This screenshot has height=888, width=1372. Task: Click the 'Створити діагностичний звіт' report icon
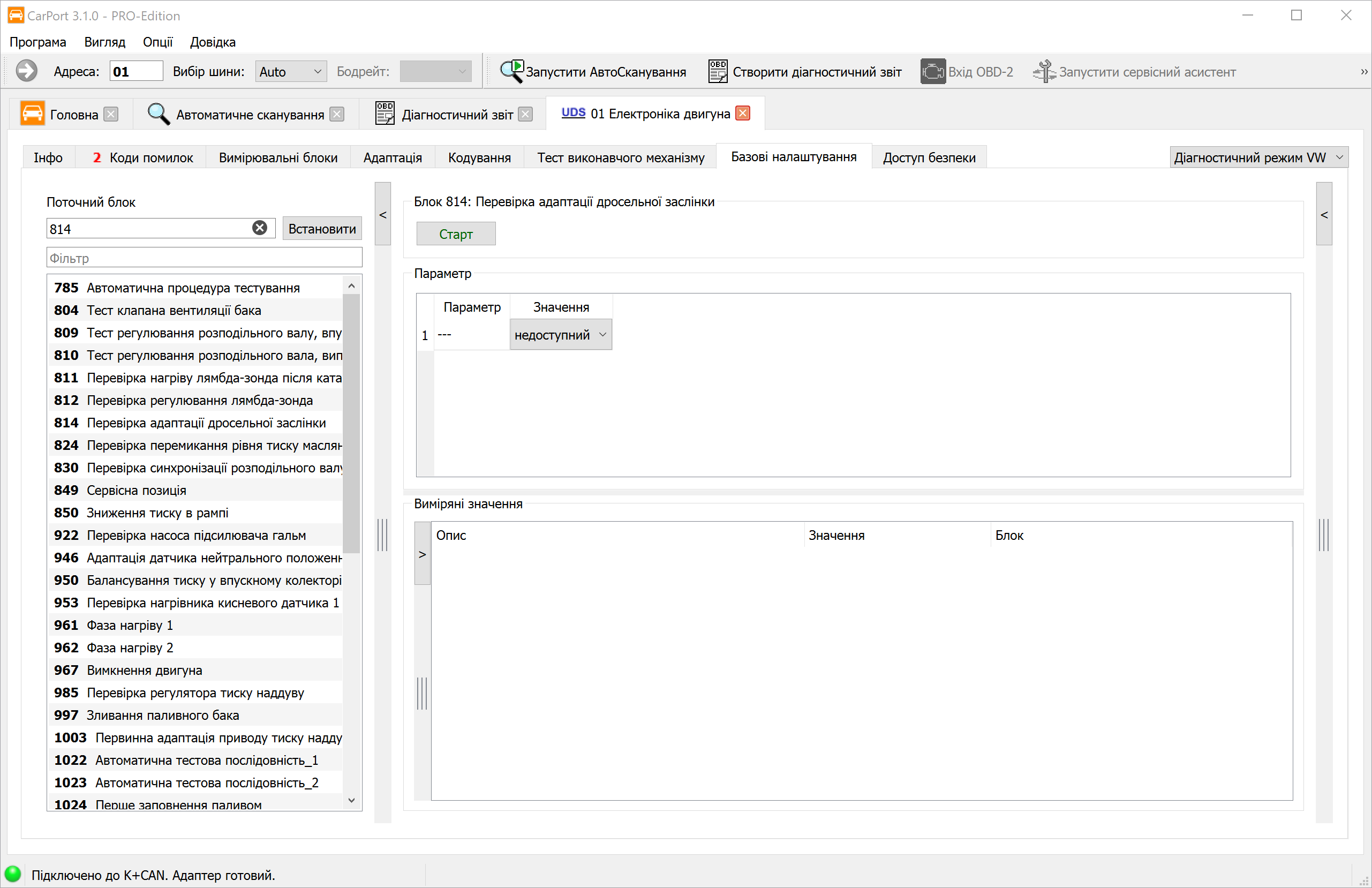coord(718,72)
